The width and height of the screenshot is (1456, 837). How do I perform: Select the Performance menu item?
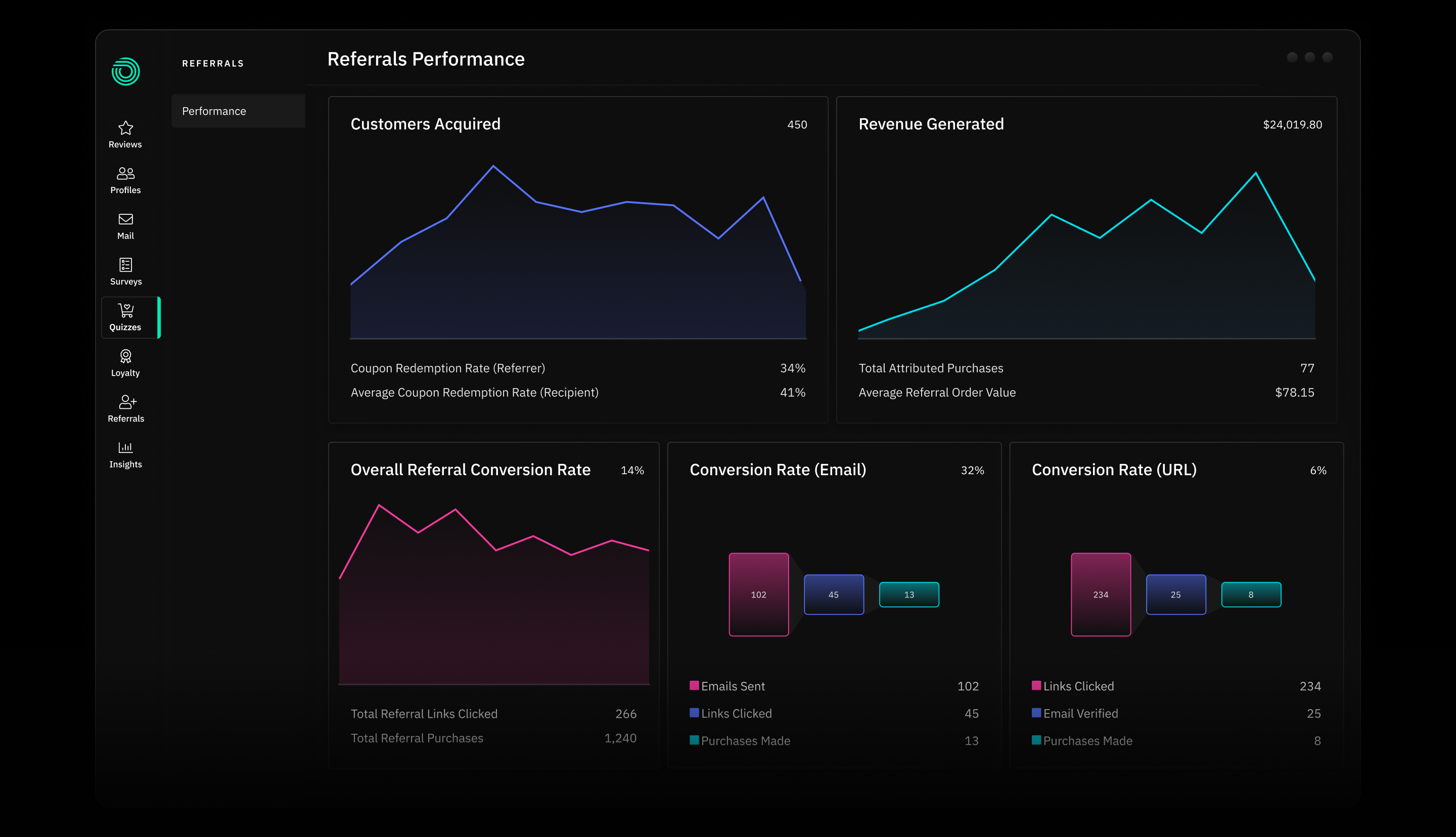click(238, 111)
